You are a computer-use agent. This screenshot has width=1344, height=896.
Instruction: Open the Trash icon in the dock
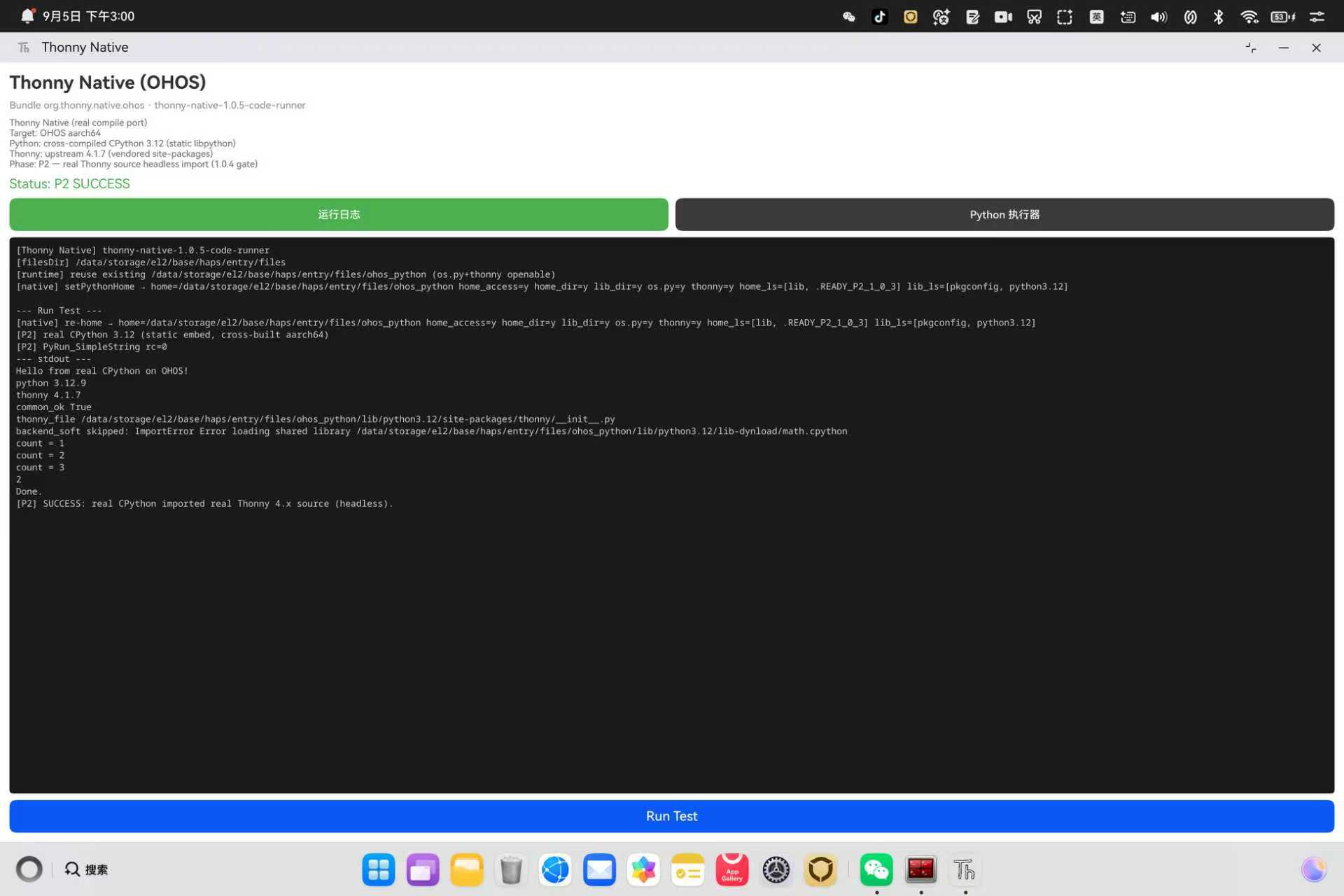point(511,870)
